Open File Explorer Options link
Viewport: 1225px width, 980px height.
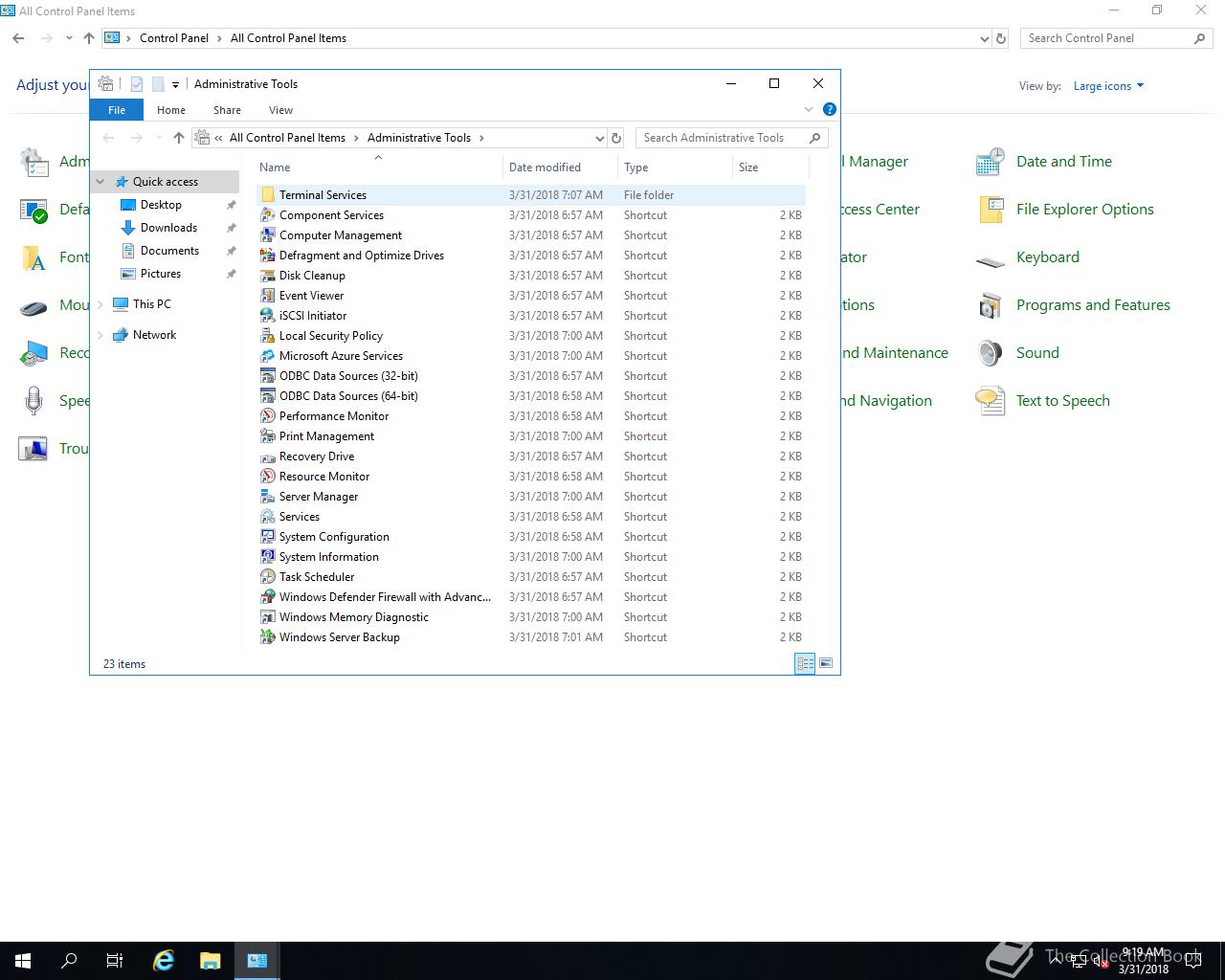[x=1084, y=210]
